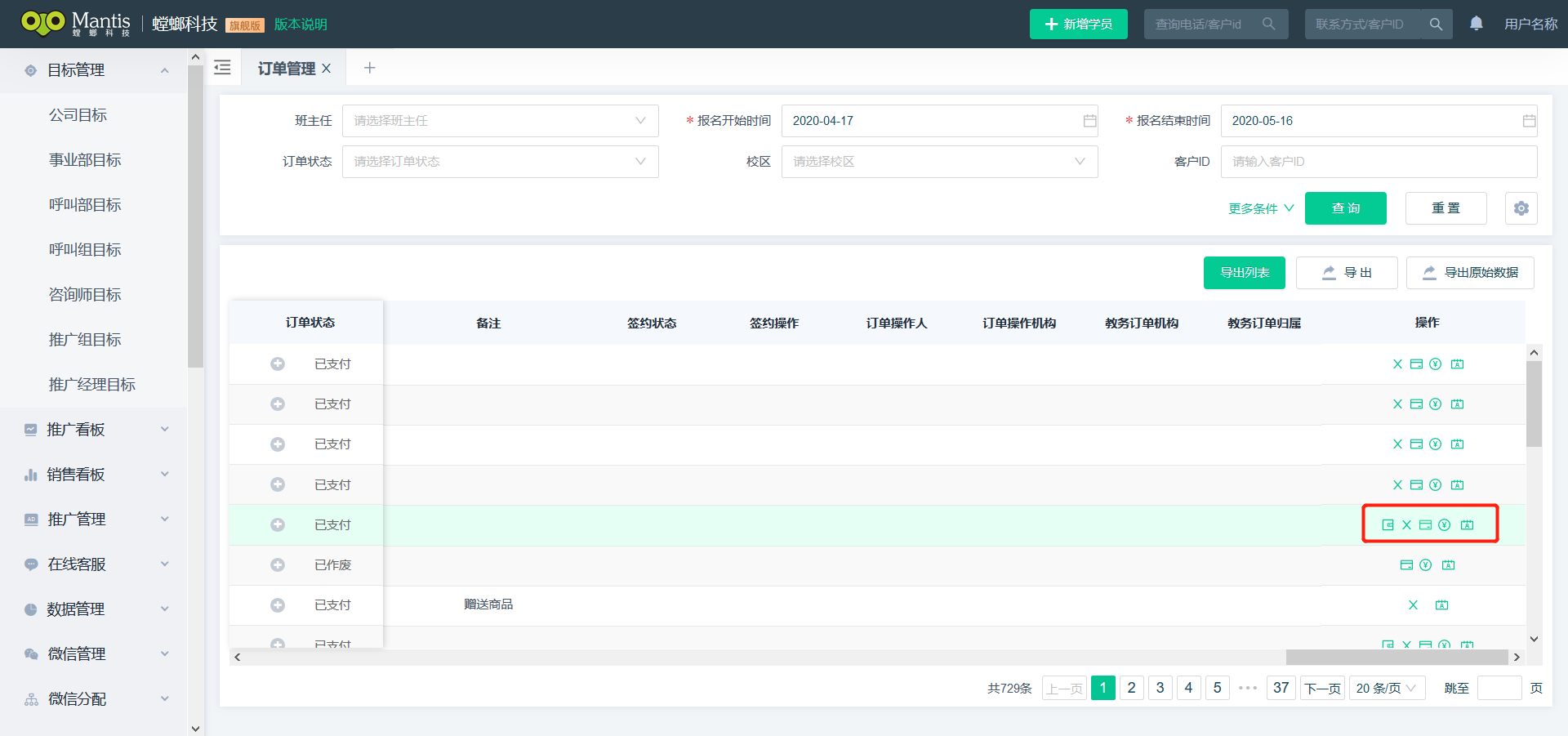
Task: Expand the 推广看板 sidebar group
Action: coord(93,430)
